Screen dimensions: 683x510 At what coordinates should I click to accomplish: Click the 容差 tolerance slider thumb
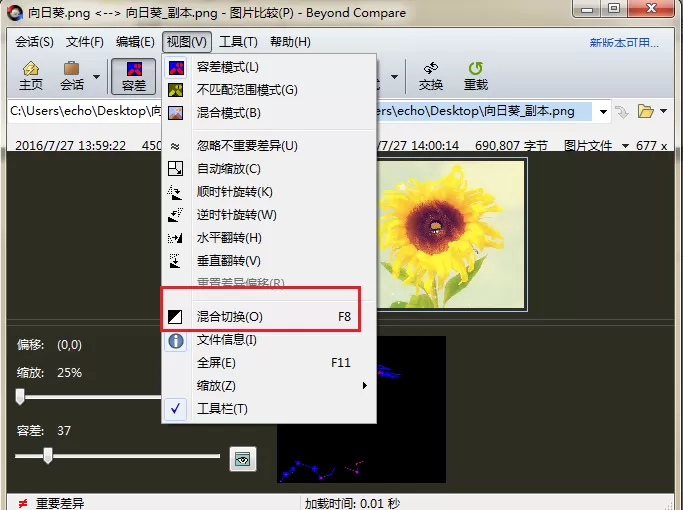coord(48,456)
